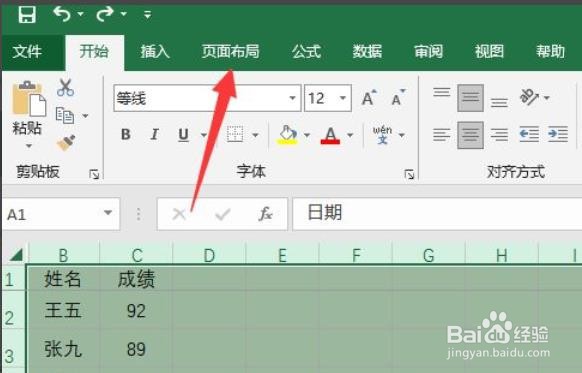This screenshot has width=582, height=373.
Task: Click the 粘贴 paste clipboard icon
Action: coord(29,99)
